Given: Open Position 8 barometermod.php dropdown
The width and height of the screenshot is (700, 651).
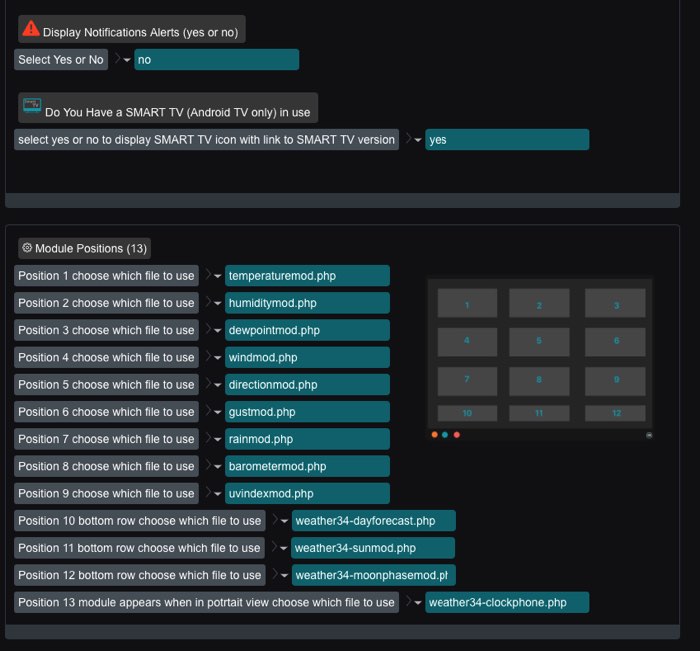Looking at the screenshot, I should 307,467.
